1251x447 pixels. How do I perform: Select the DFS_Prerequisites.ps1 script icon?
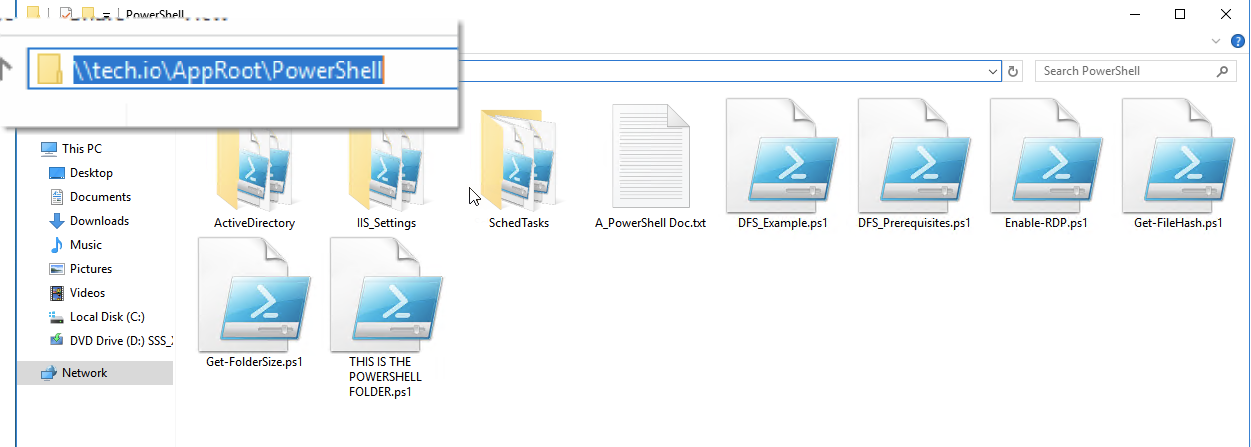[914, 156]
